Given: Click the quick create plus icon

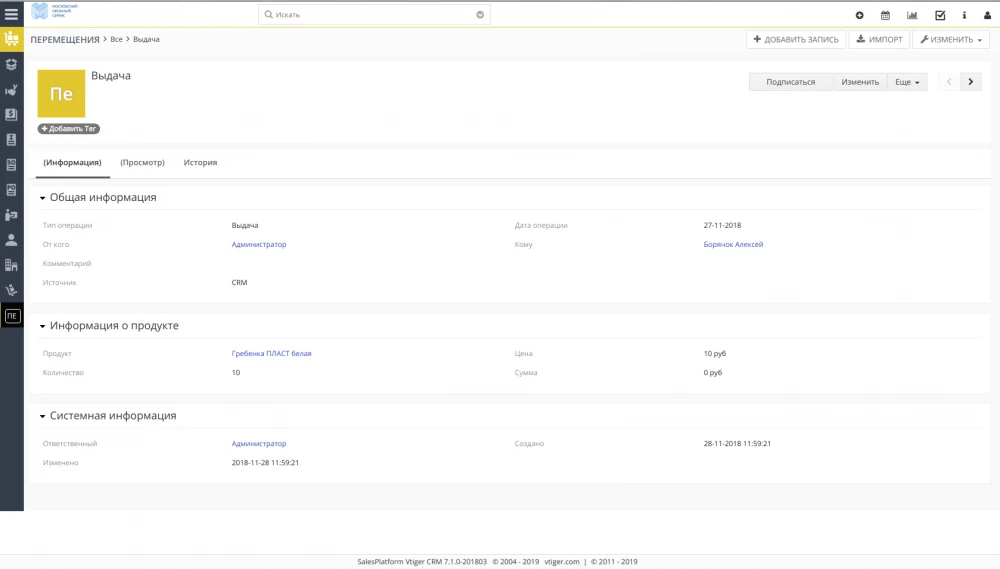Looking at the screenshot, I should pyautogui.click(x=859, y=15).
